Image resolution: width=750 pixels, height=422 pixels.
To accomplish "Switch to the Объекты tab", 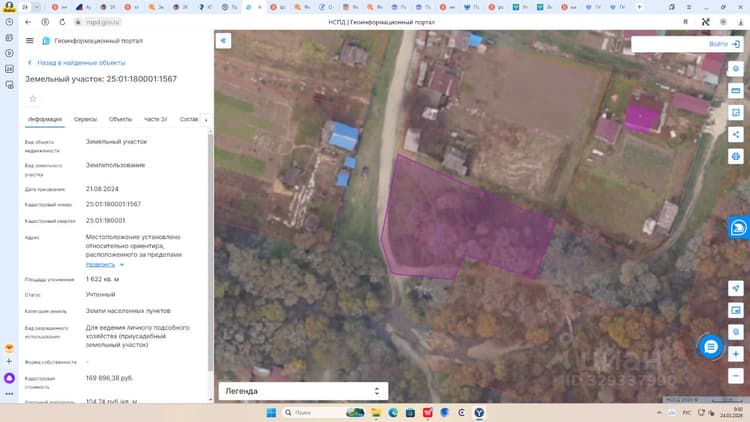I will tap(120, 119).
